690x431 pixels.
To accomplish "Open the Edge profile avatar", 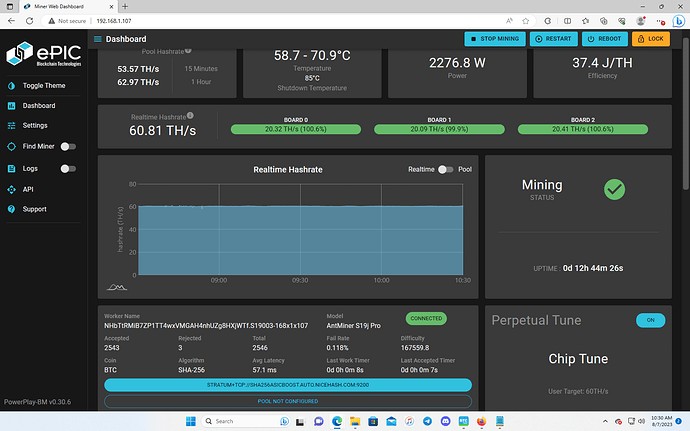I will (641, 21).
